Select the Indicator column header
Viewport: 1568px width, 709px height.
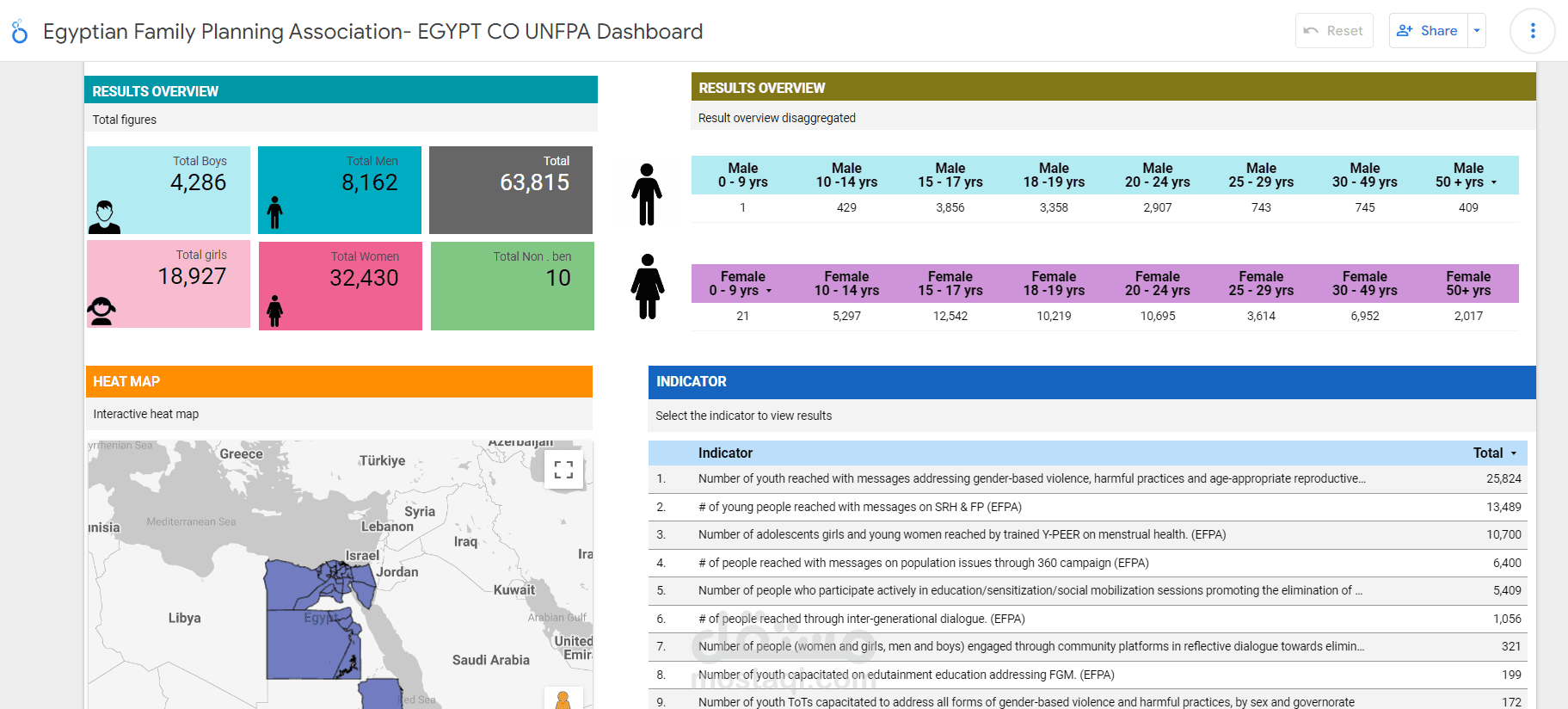725,453
